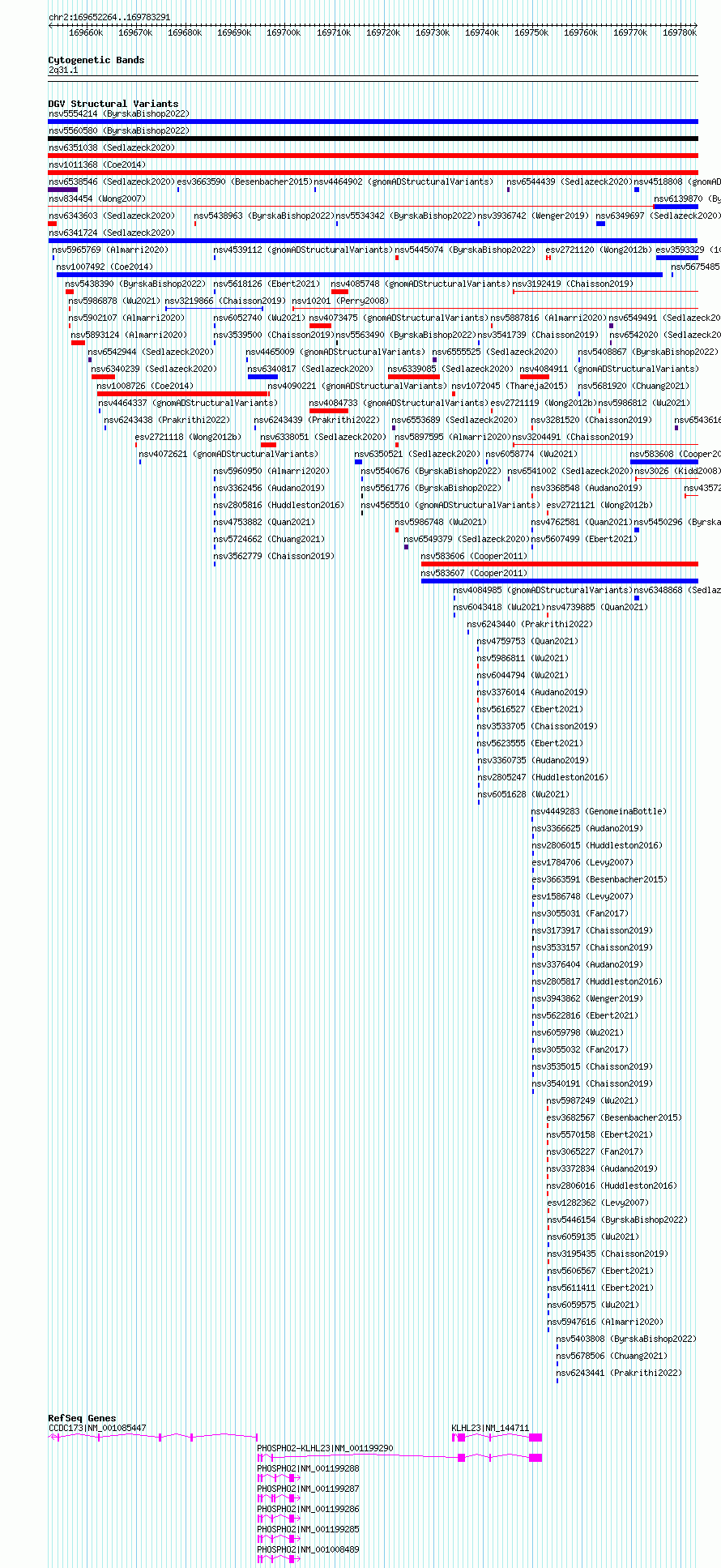Viewport: 721px width, 1568px height.
Task: Open variant nsv3943862 (Wenger2019) label
Action: point(587,998)
